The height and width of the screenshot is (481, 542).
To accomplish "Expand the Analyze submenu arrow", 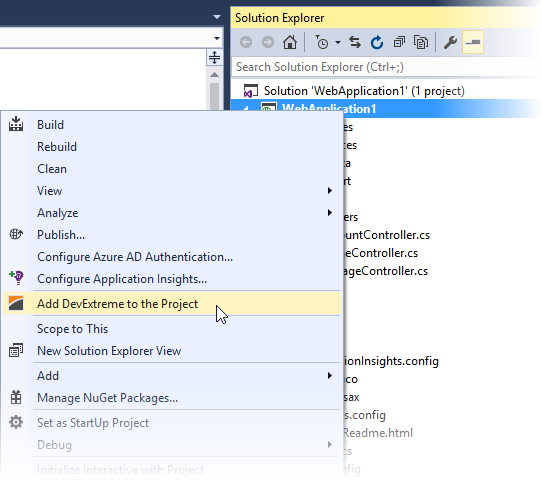I will click(330, 213).
